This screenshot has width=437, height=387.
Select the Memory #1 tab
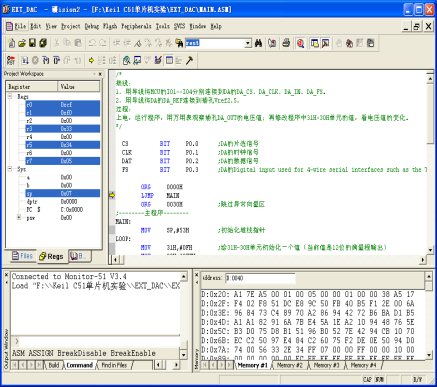pos(252,365)
